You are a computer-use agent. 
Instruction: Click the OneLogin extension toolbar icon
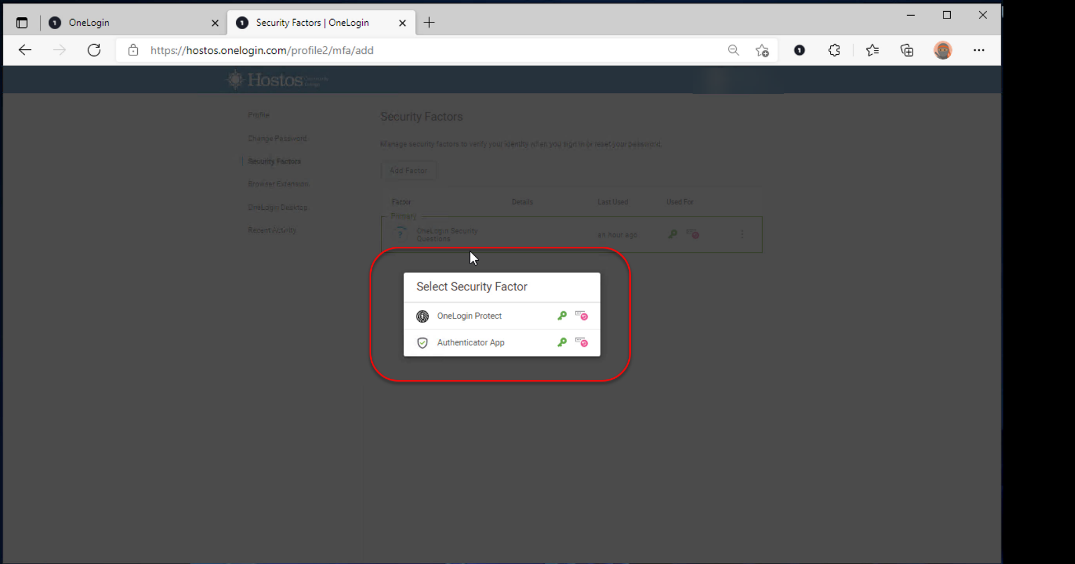(x=799, y=50)
